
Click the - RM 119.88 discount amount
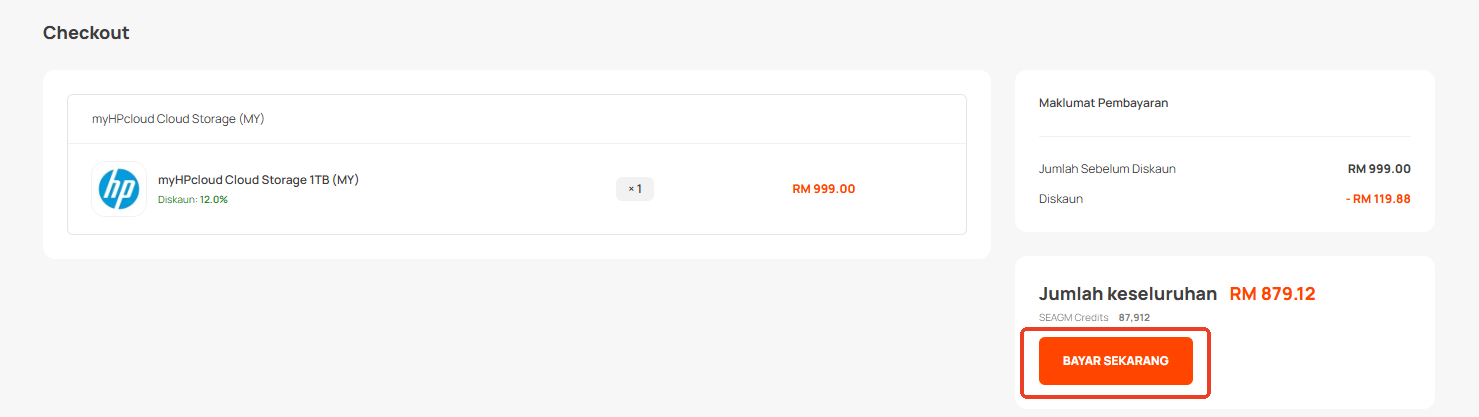[x=1378, y=199]
